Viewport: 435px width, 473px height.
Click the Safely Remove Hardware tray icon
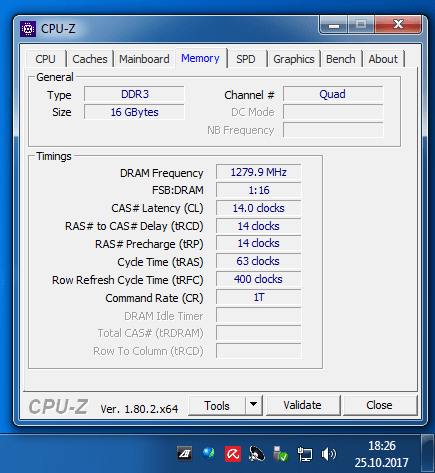click(280, 454)
